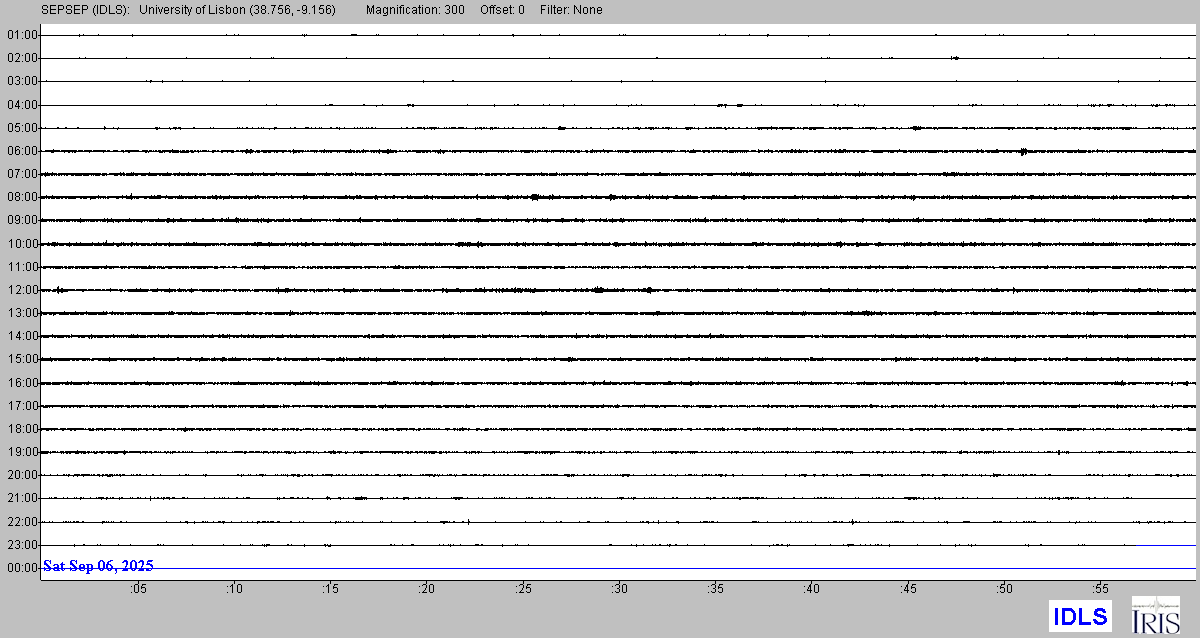The width and height of the screenshot is (1200, 638).
Task: Click the :30 minute axis tick label
Action: tap(619, 589)
